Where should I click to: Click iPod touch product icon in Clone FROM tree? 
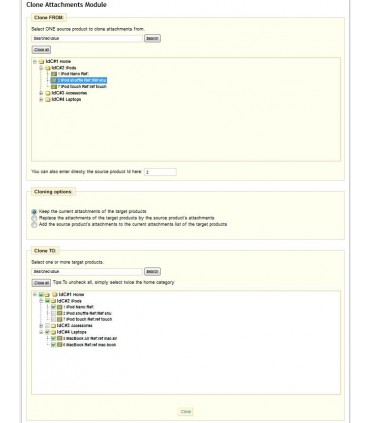tap(54, 87)
